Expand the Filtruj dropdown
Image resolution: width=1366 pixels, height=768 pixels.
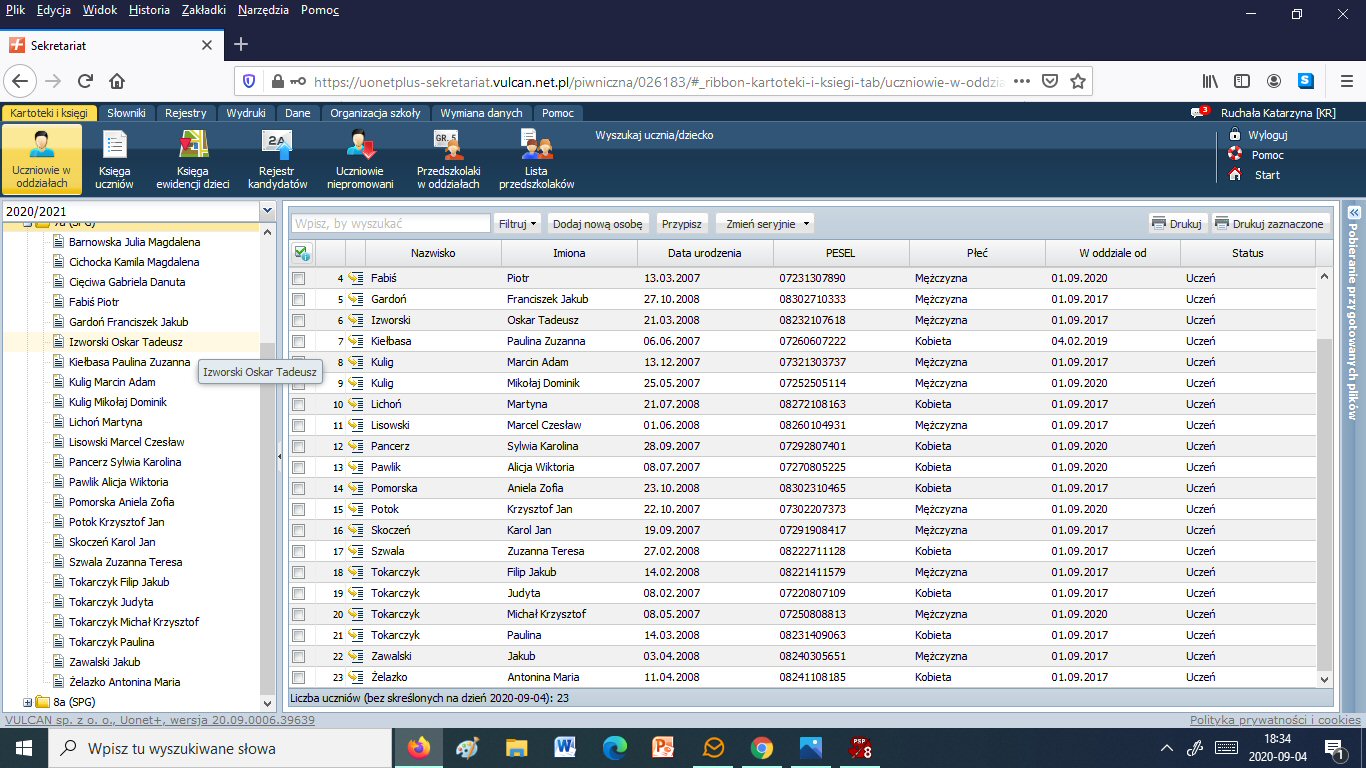[x=518, y=224]
